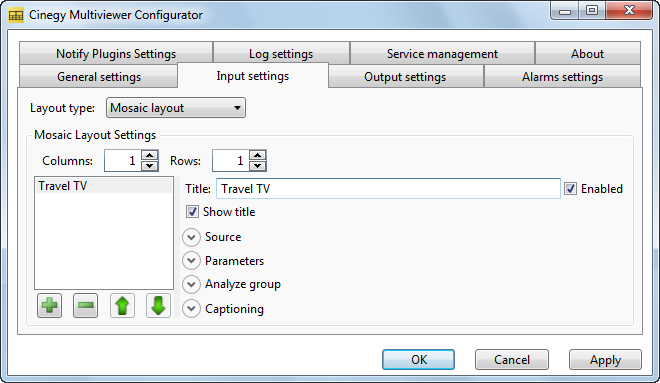Viewport: 660px width, 383px height.
Task: Click the Apply button
Action: [605, 359]
